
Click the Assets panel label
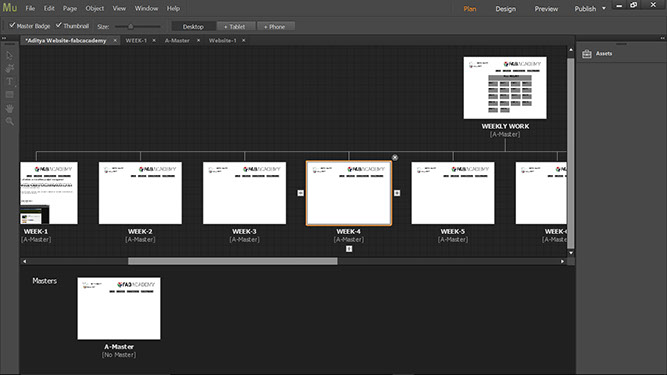(x=604, y=54)
